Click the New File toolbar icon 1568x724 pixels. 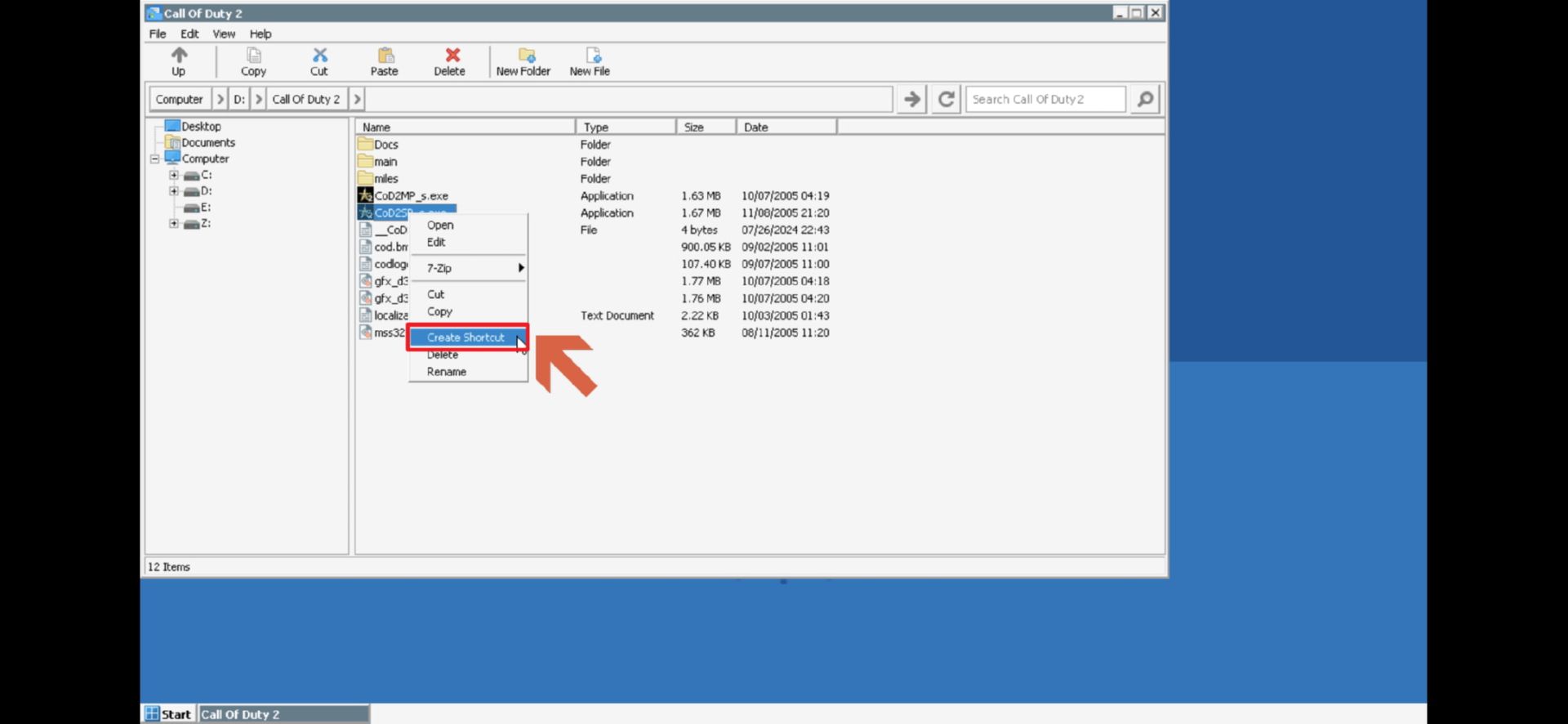click(594, 55)
